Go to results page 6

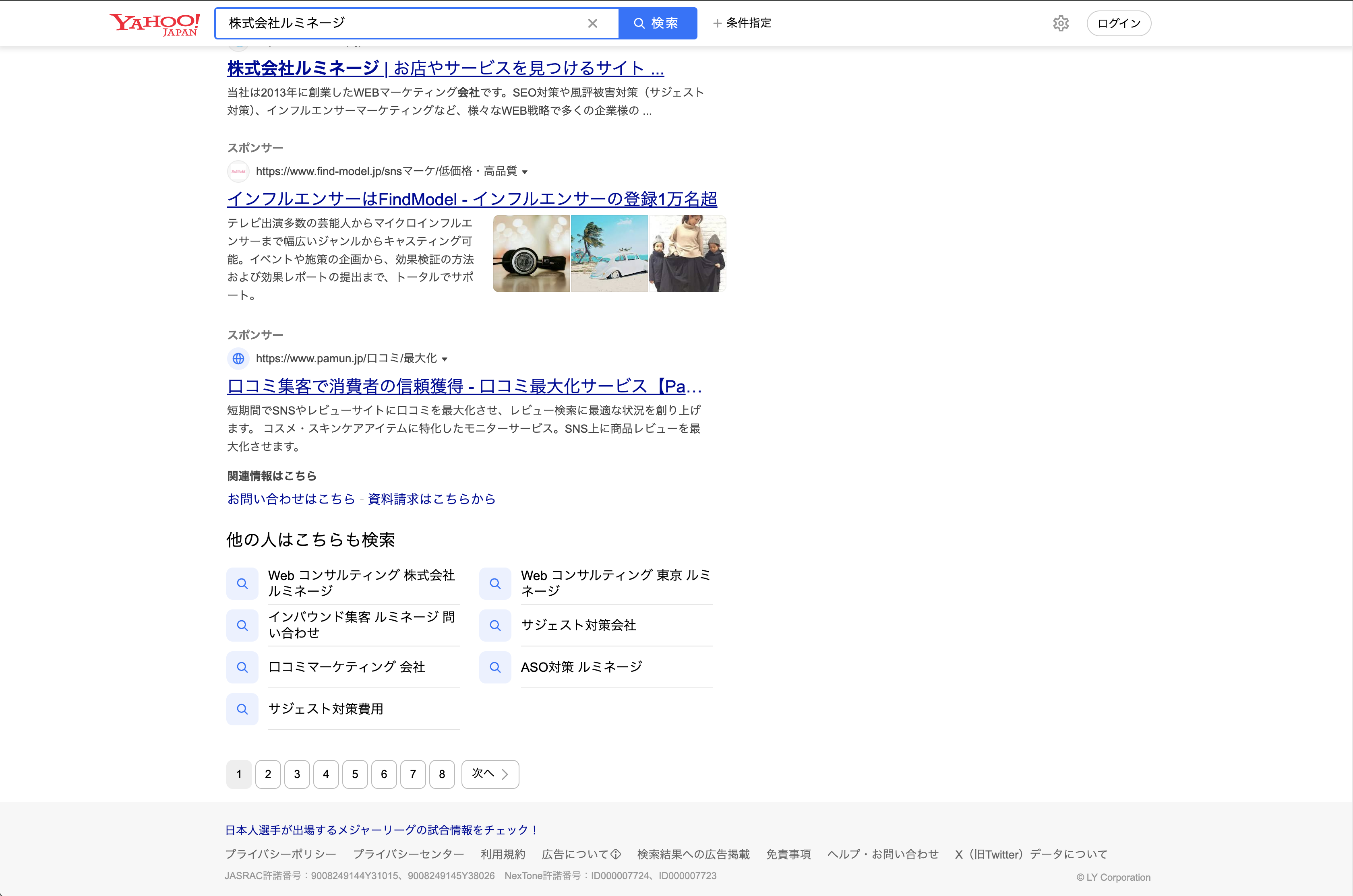tap(384, 774)
